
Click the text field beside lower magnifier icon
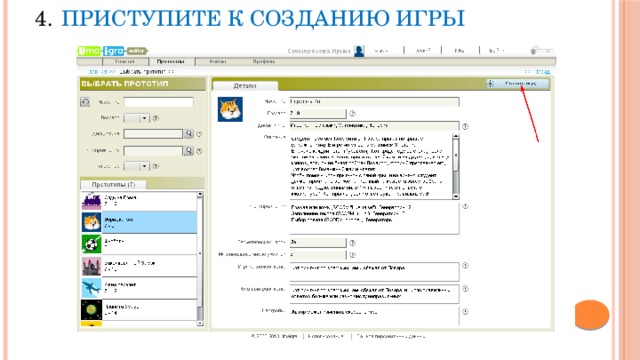[153, 151]
